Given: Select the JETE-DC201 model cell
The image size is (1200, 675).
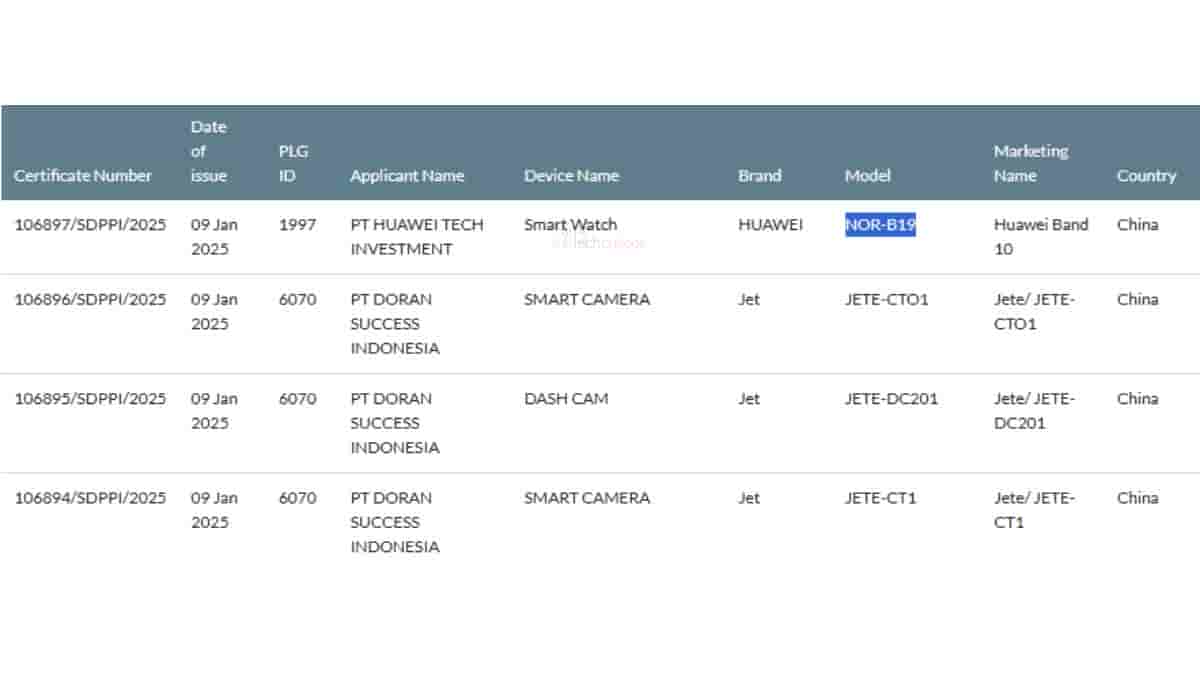Looking at the screenshot, I should tap(891, 399).
